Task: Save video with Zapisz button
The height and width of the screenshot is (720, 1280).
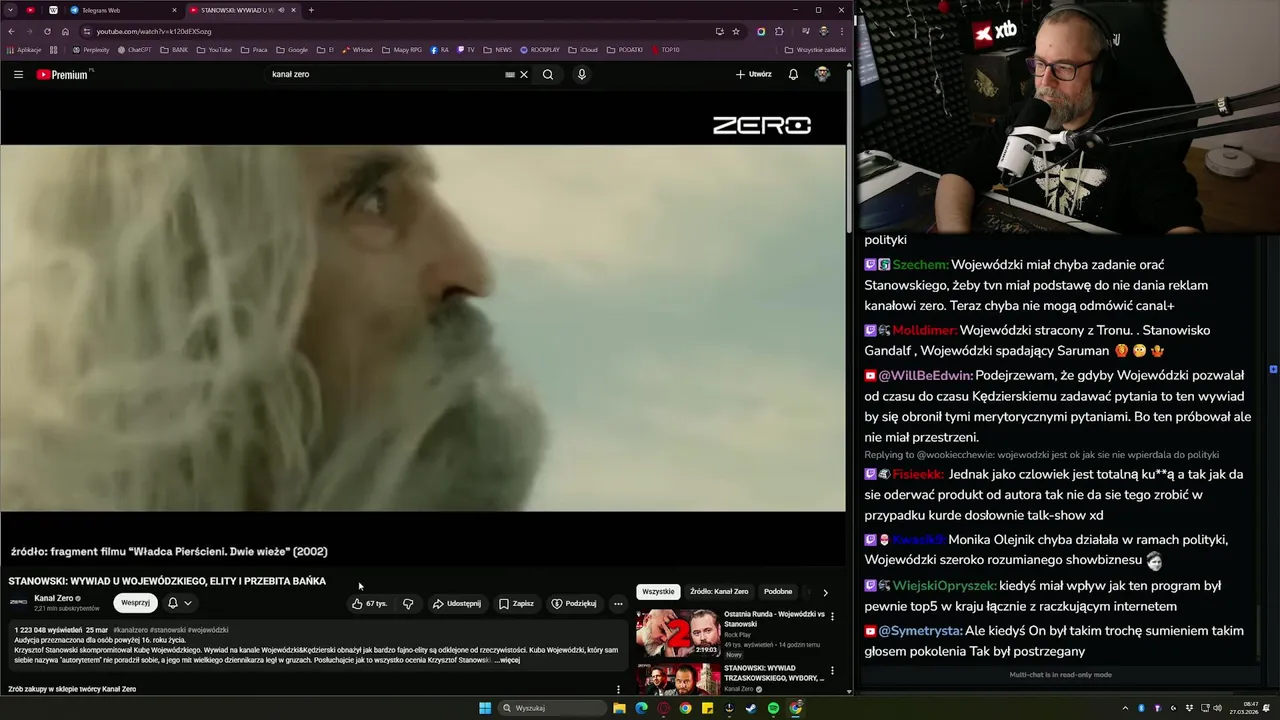Action: pos(517,604)
